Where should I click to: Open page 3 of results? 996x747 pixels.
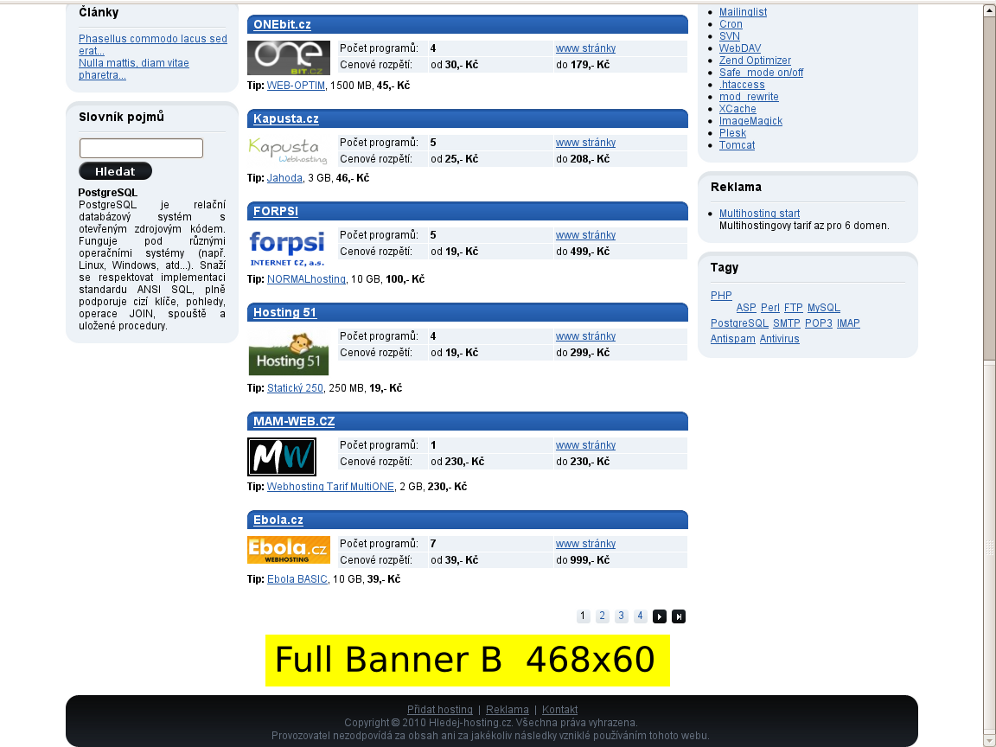(621, 616)
